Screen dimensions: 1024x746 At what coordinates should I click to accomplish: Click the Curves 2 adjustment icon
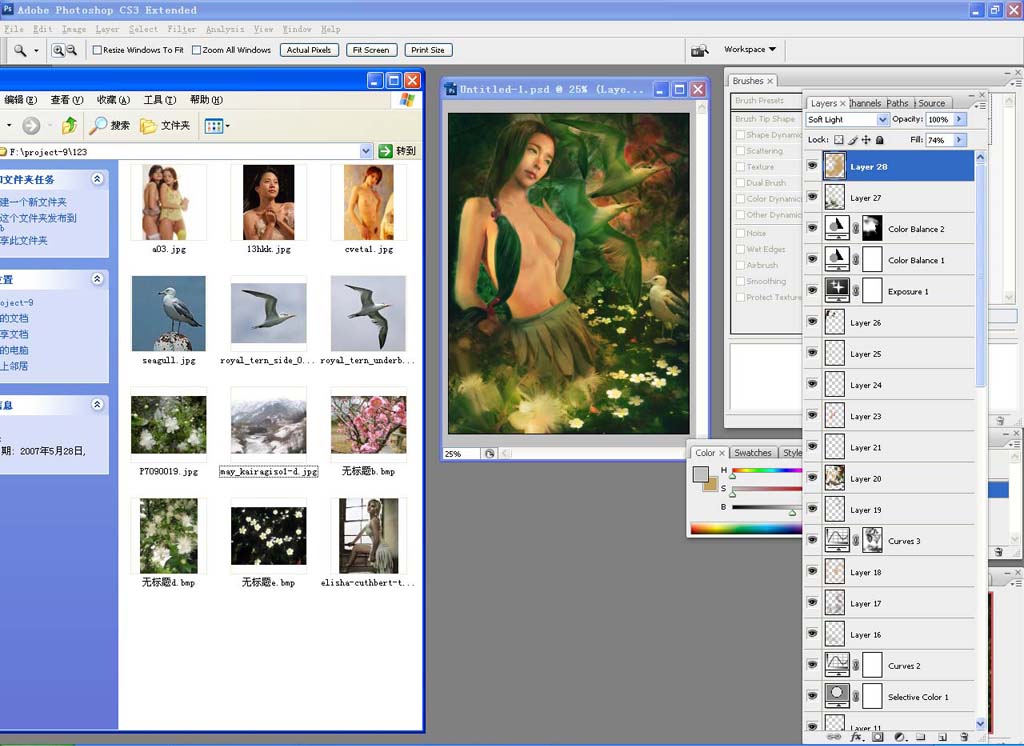(x=837, y=665)
